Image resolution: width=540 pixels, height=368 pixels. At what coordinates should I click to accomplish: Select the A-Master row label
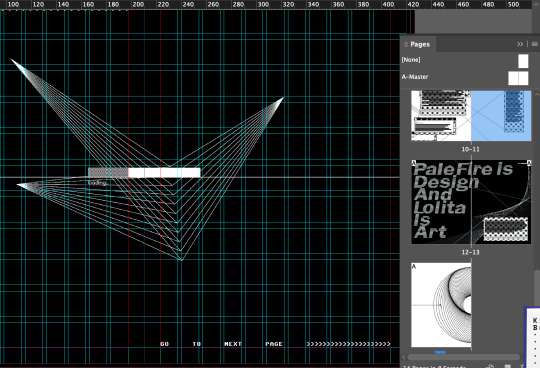click(415, 77)
